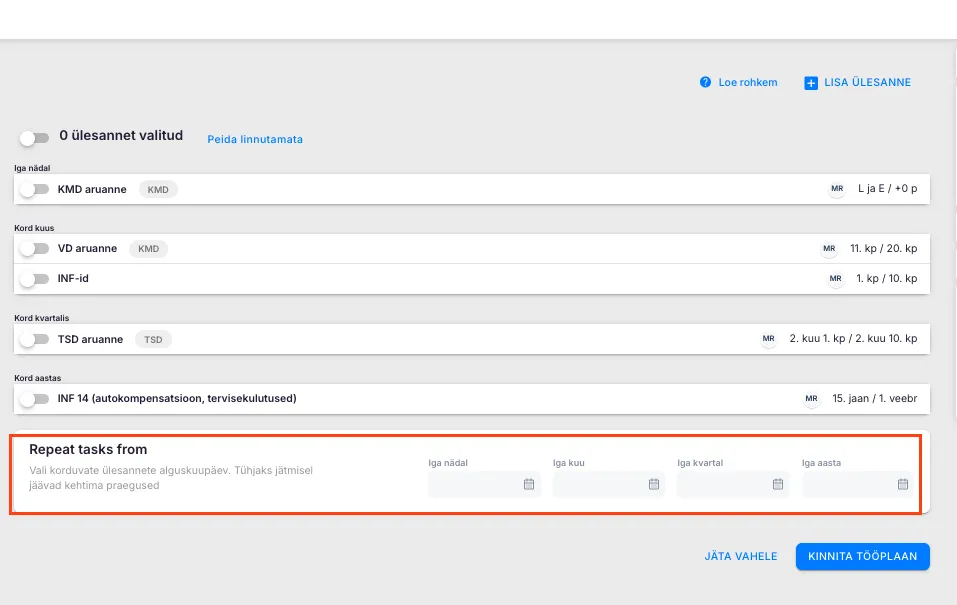The height and width of the screenshot is (605, 957).
Task: Open the Loe rohkem link
Action: tap(747, 83)
